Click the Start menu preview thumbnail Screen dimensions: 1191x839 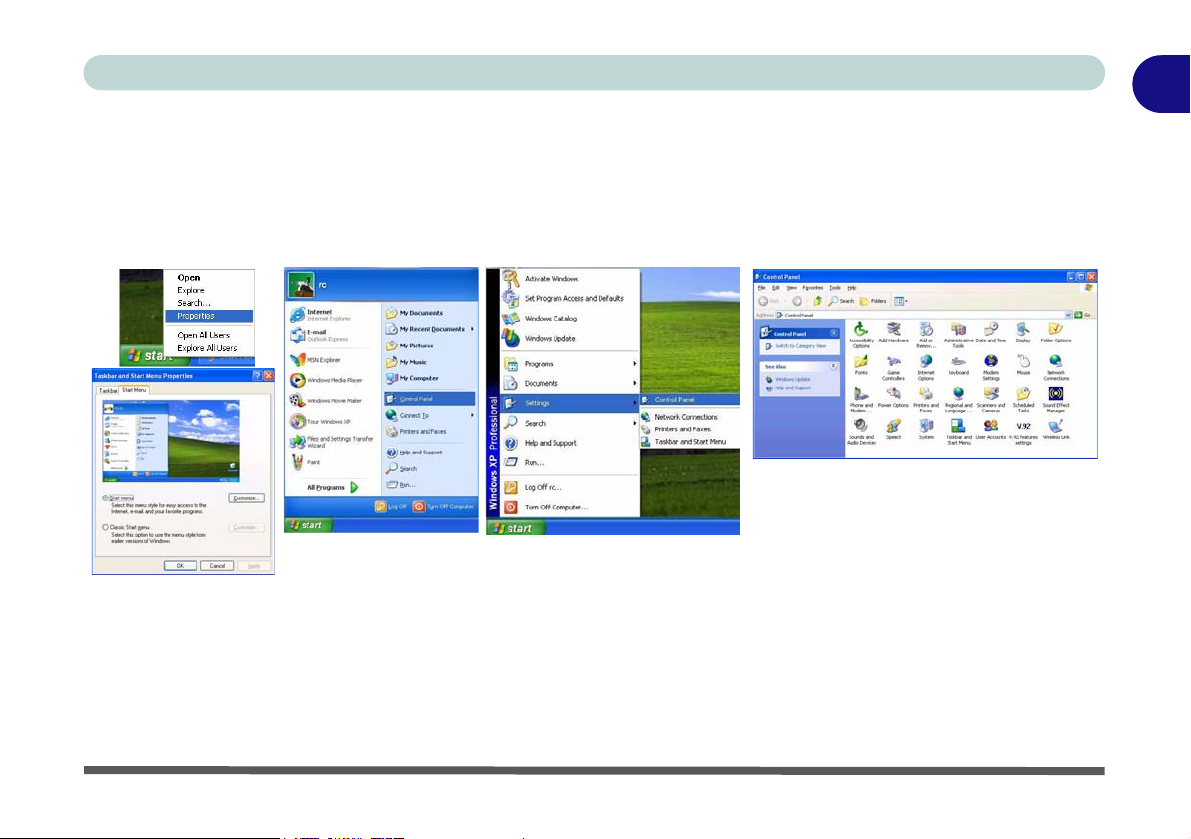click(171, 441)
